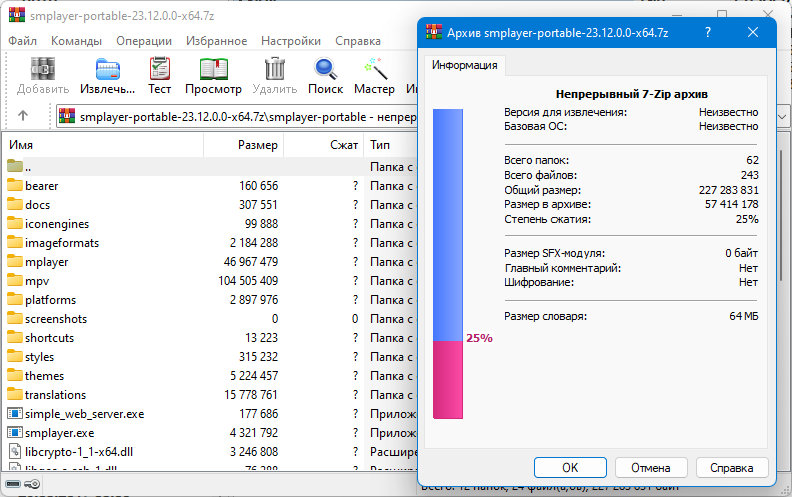The image size is (792, 497).
Task: Click the Непрерывный 7-Zip архив heading
Action: pos(631,94)
